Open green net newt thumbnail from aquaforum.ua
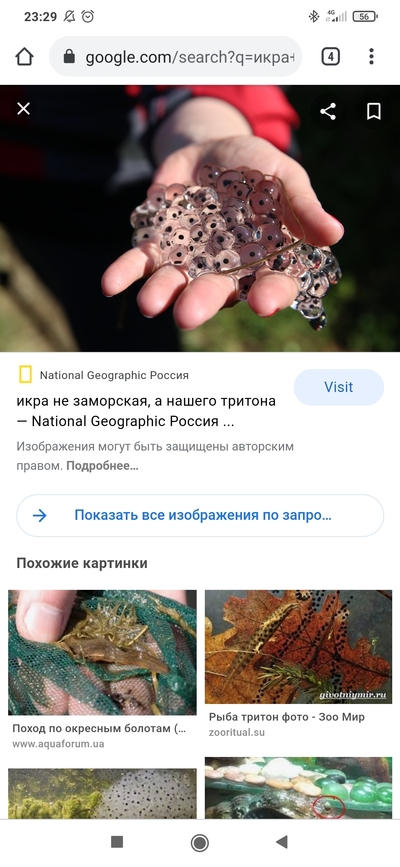 [102, 652]
